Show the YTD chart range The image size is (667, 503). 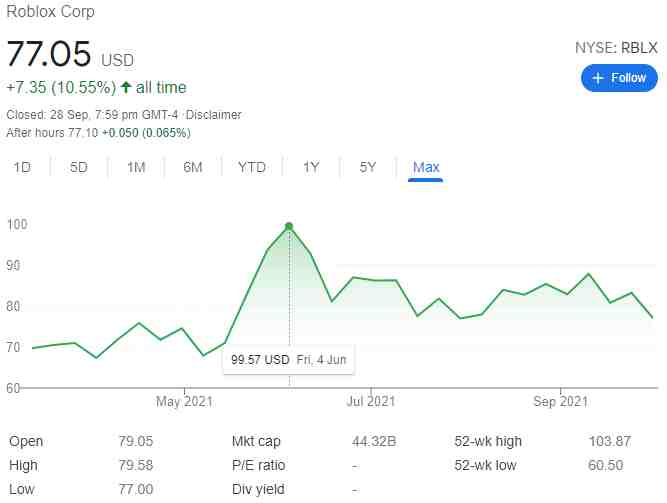point(252,167)
